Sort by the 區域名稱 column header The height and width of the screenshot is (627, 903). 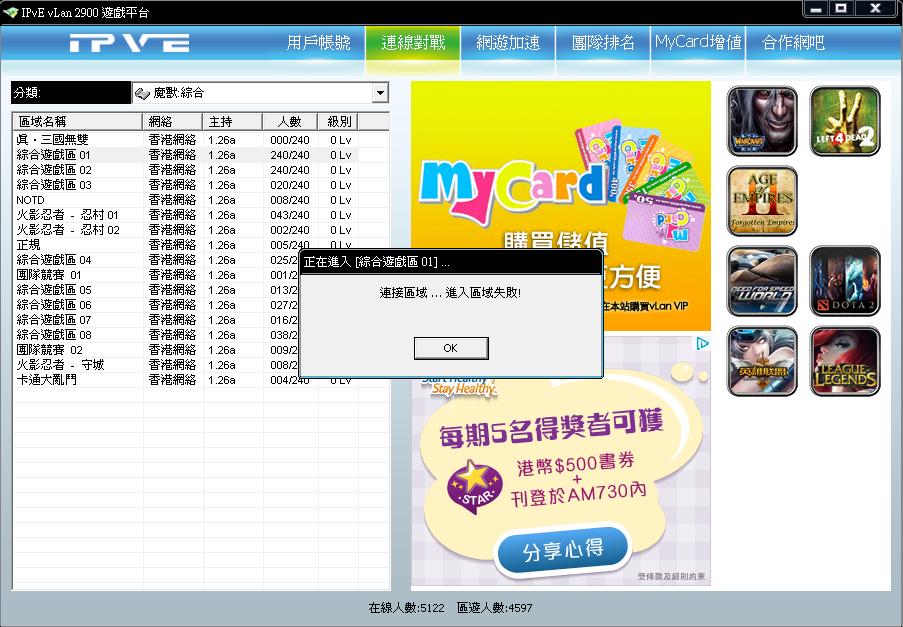coord(77,121)
